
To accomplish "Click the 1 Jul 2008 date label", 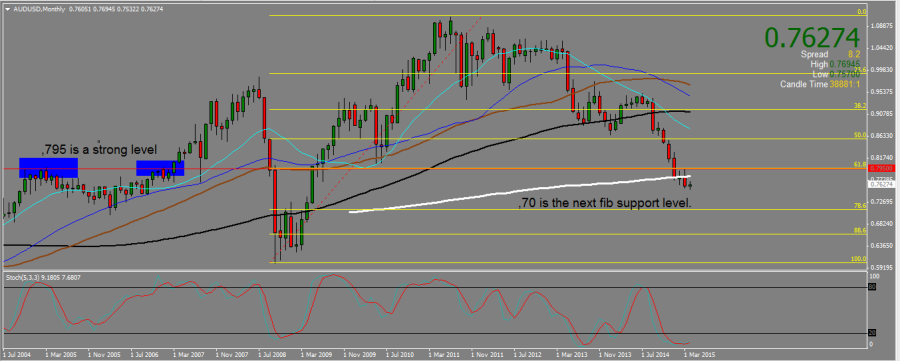I will pos(273,354).
